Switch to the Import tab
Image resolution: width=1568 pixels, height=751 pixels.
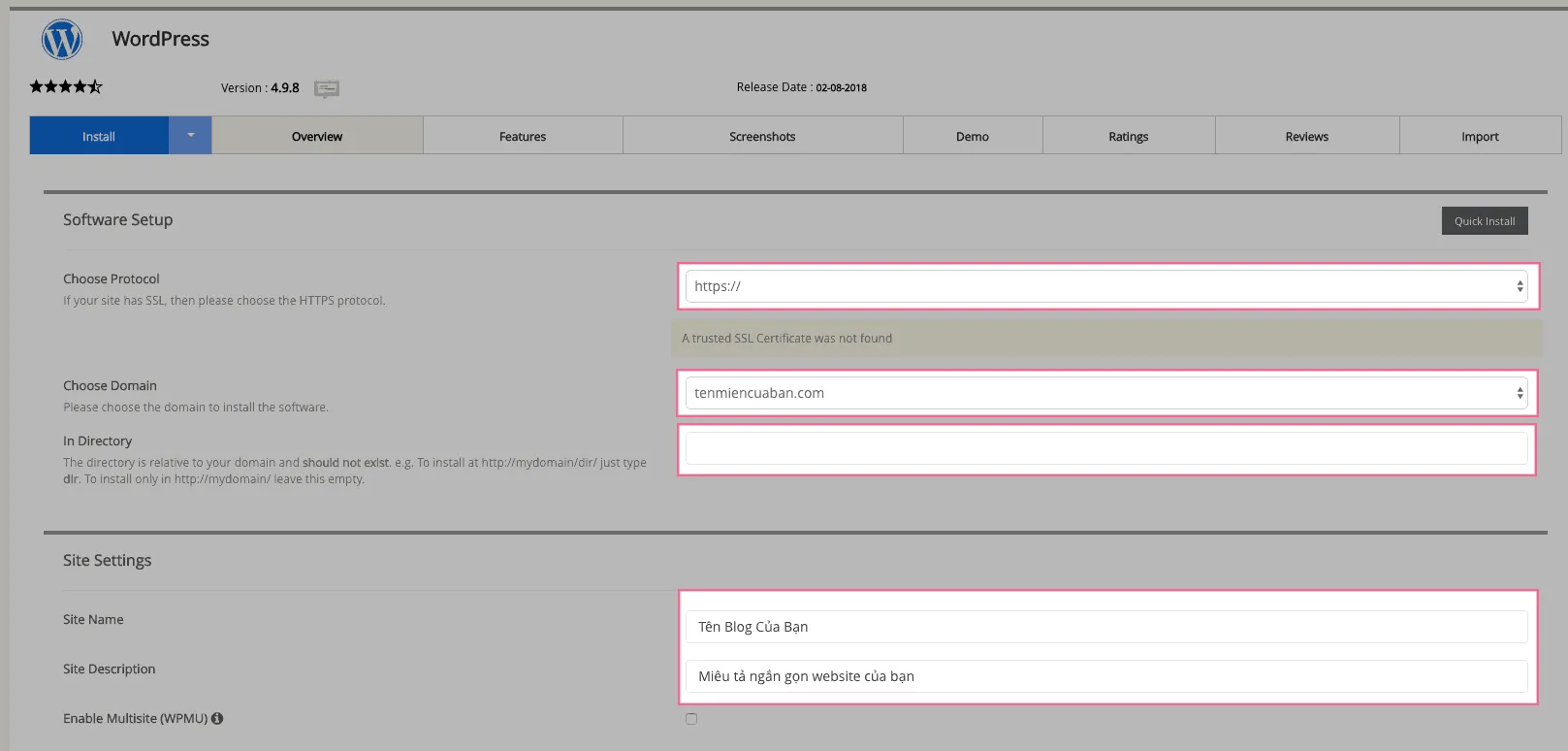(1480, 136)
